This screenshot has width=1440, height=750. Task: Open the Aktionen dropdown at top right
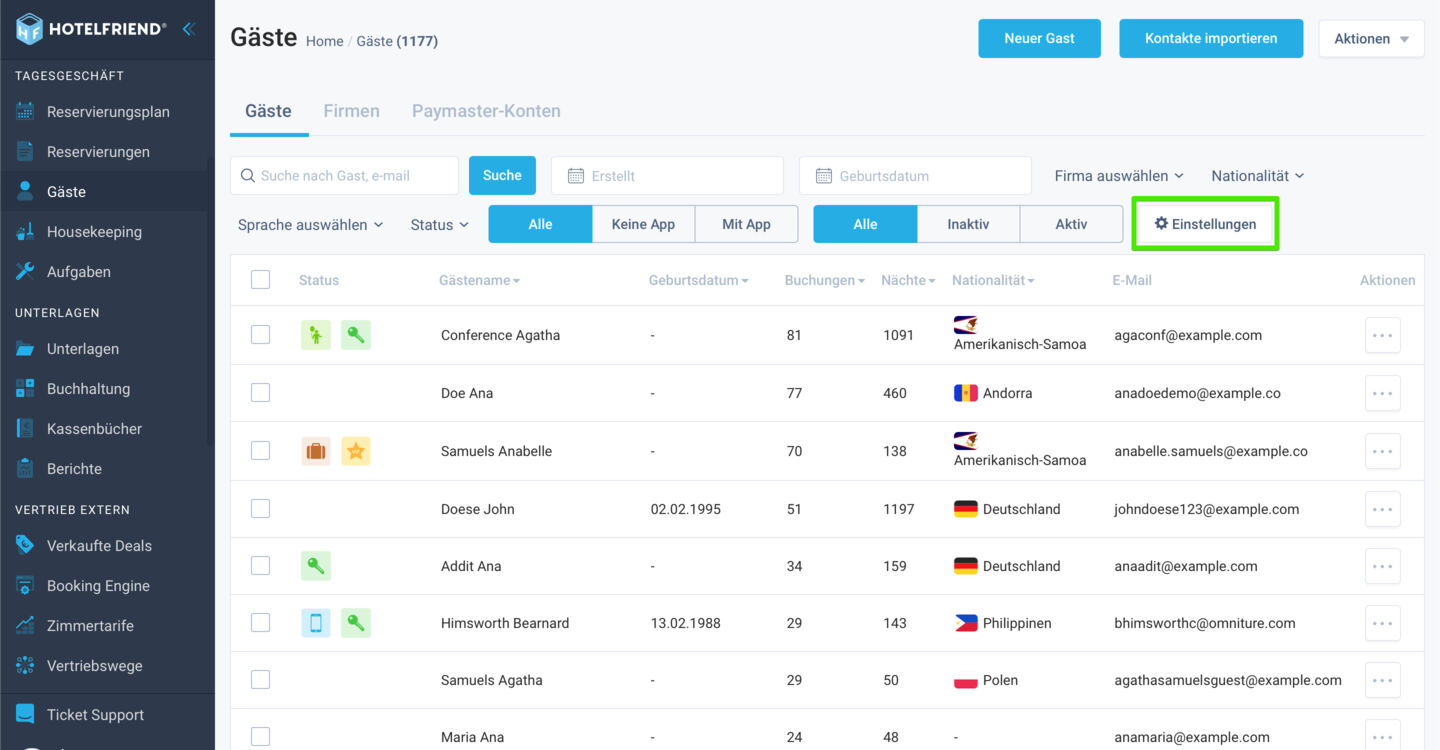(1371, 39)
